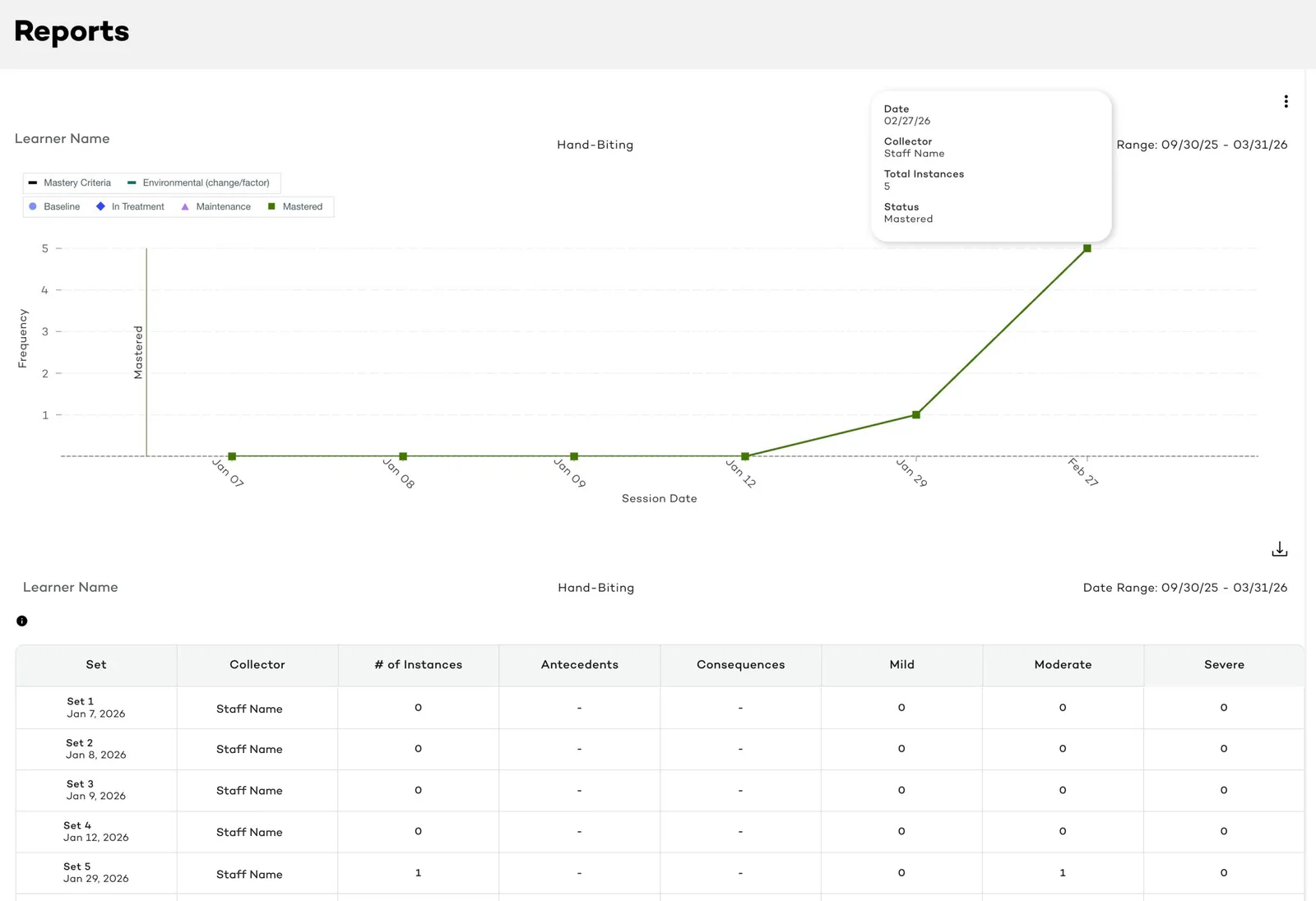Click the # of Instances column header
Image resolution: width=1316 pixels, height=901 pixels.
click(x=419, y=665)
